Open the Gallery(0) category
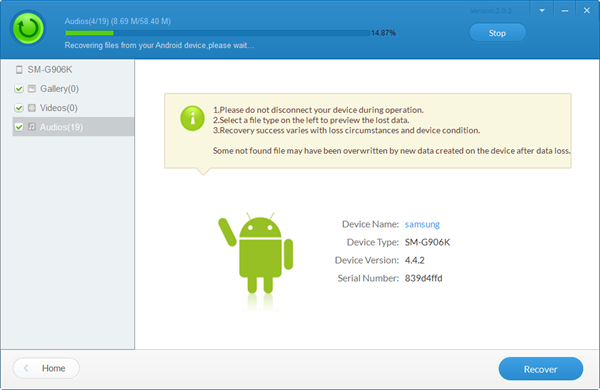600x390 pixels. 59,89
